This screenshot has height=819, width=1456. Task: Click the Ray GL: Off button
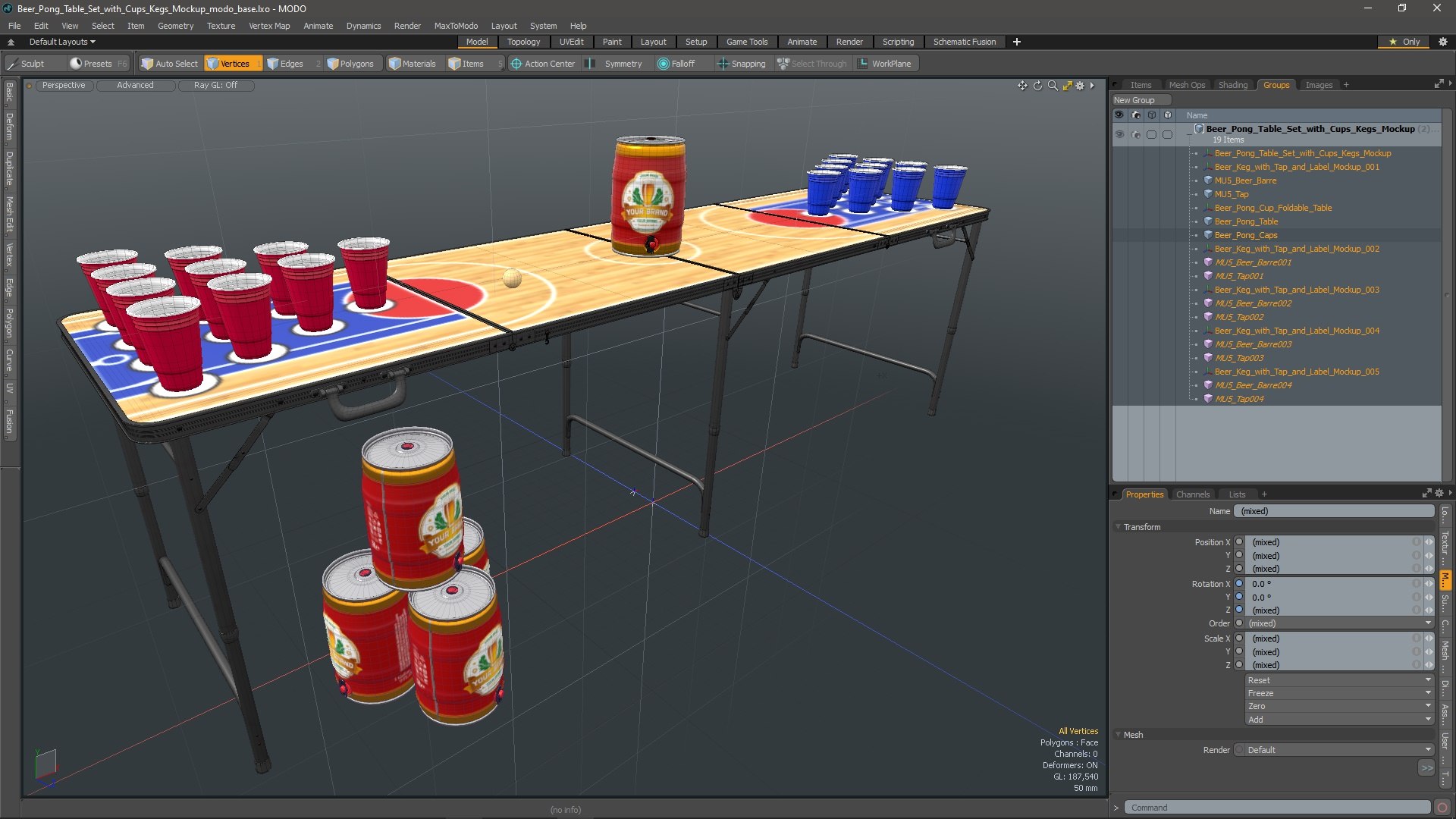pos(215,86)
